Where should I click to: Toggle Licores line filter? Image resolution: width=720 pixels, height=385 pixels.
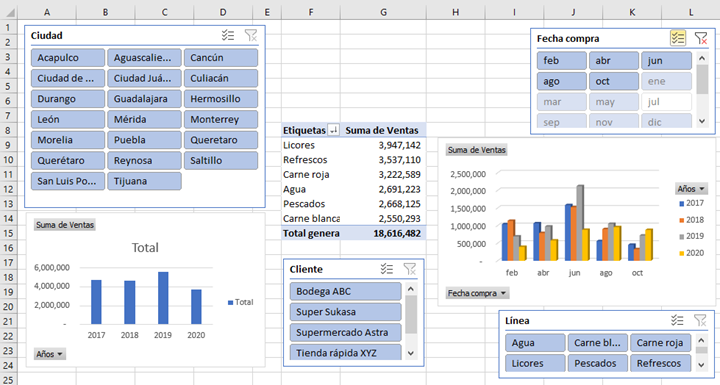click(535, 363)
